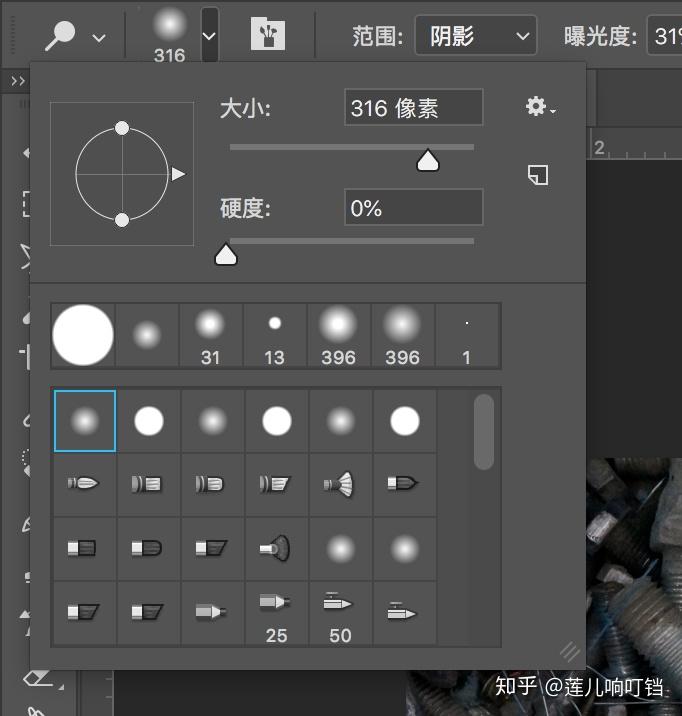Select the Eraser tool in left toolbar
The width and height of the screenshot is (682, 716).
(x=38, y=679)
